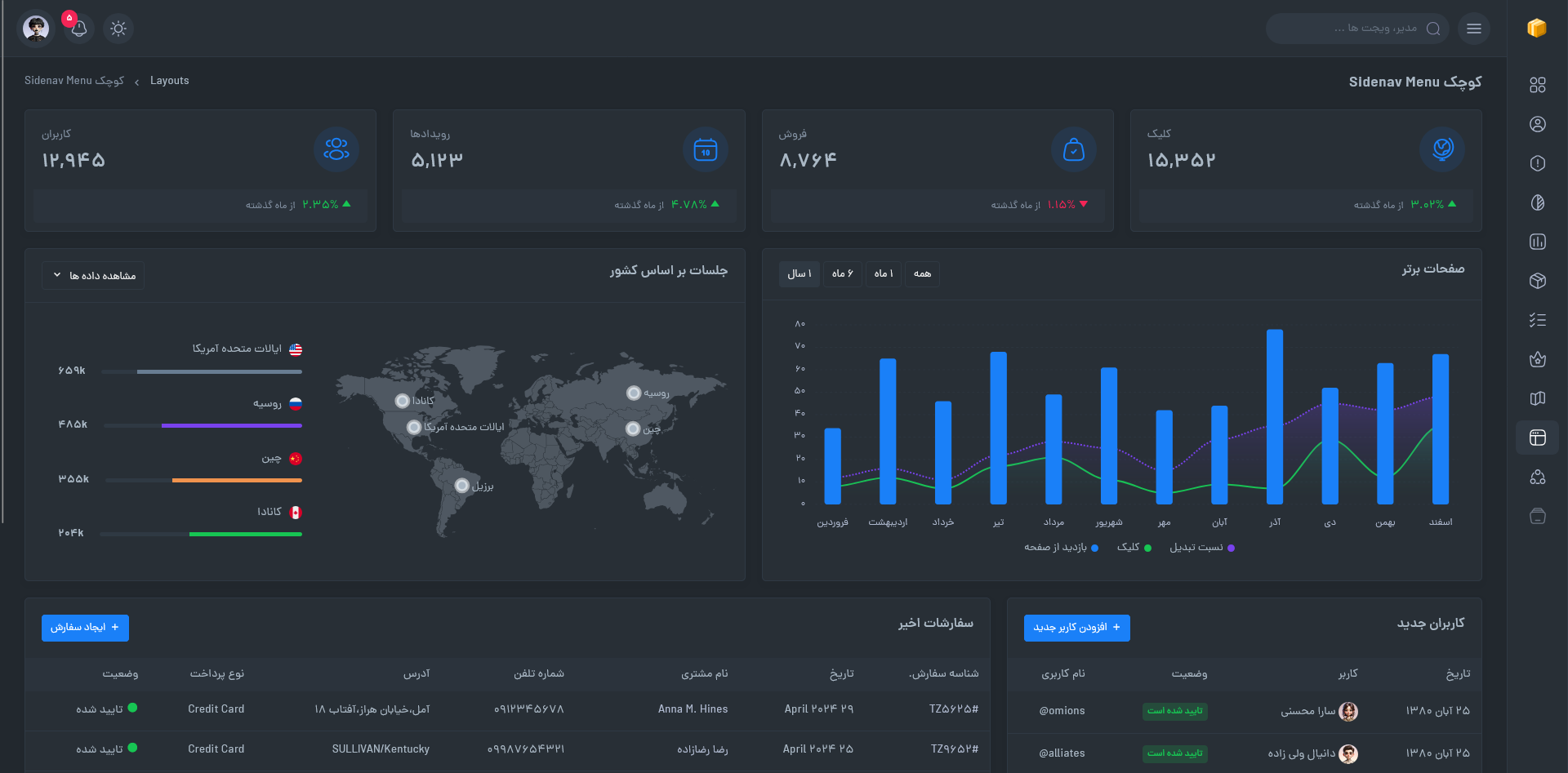Click دانیال ولی زاده user avatar

(1348, 754)
